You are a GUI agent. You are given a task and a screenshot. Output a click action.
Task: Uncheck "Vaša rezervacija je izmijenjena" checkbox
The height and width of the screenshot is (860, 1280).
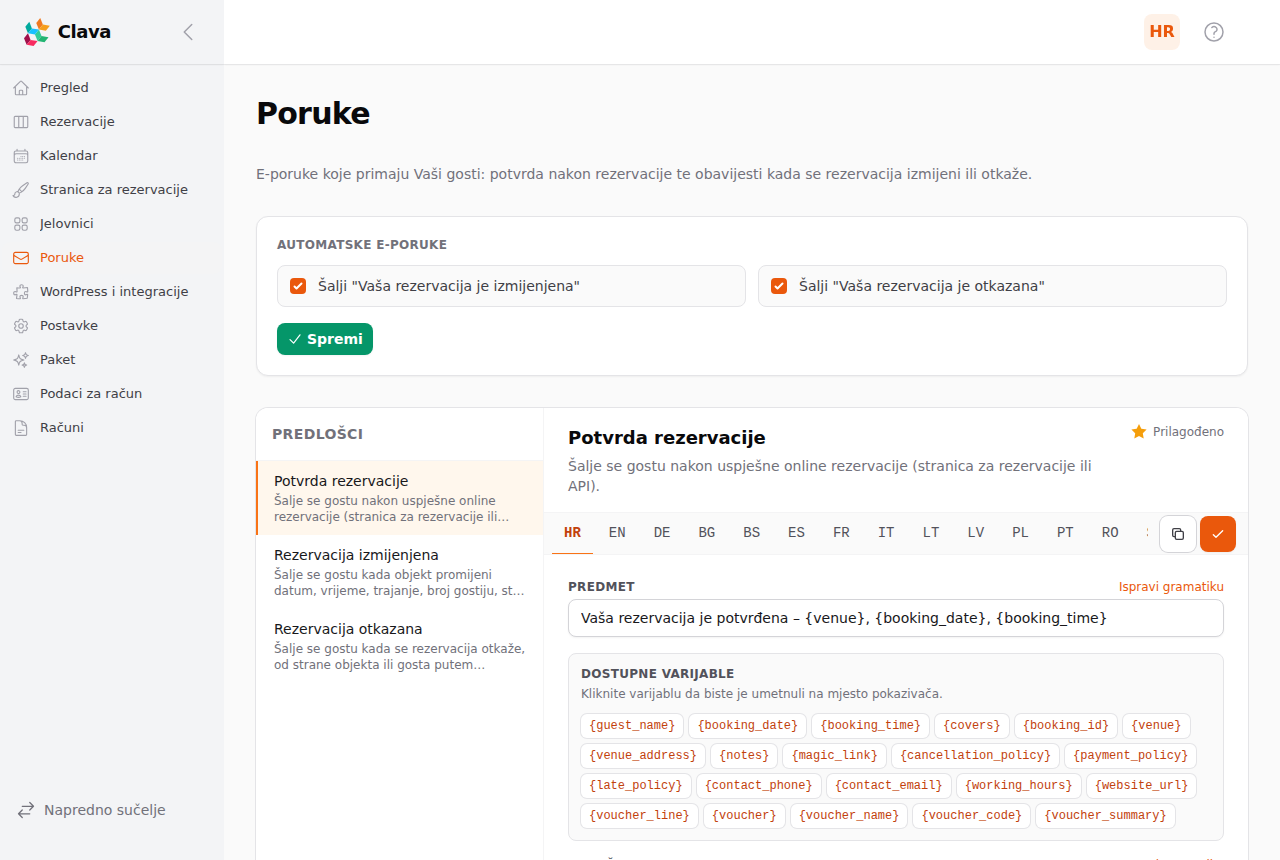click(298, 286)
